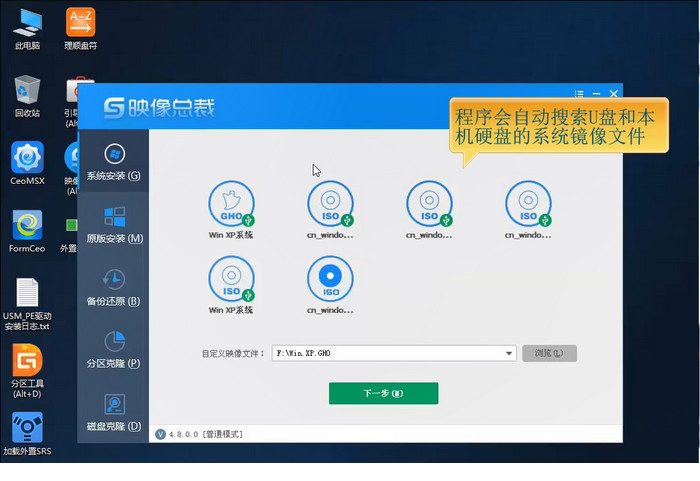Minimize the 映像总裁 window

pos(596,94)
